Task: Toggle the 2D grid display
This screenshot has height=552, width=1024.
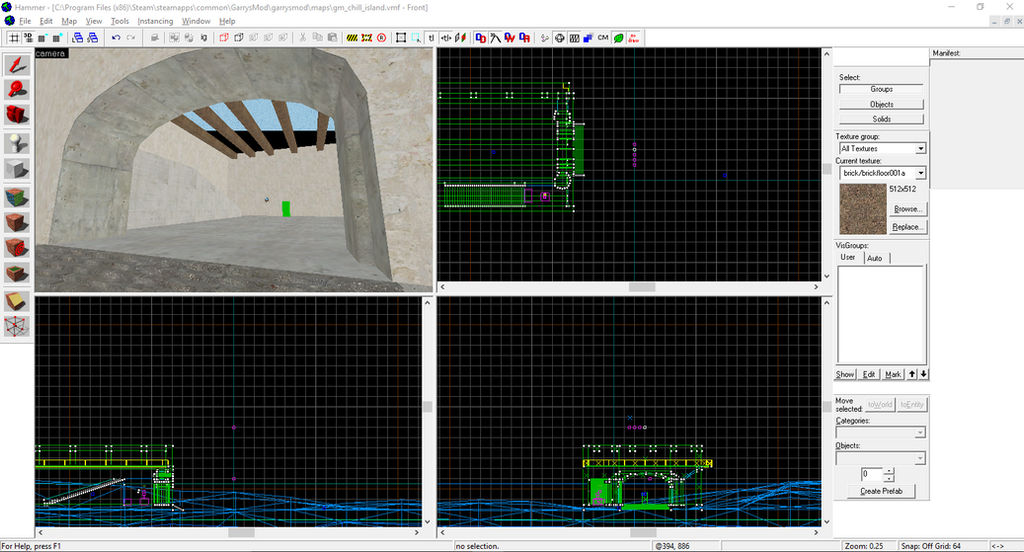Action: (x=13, y=38)
